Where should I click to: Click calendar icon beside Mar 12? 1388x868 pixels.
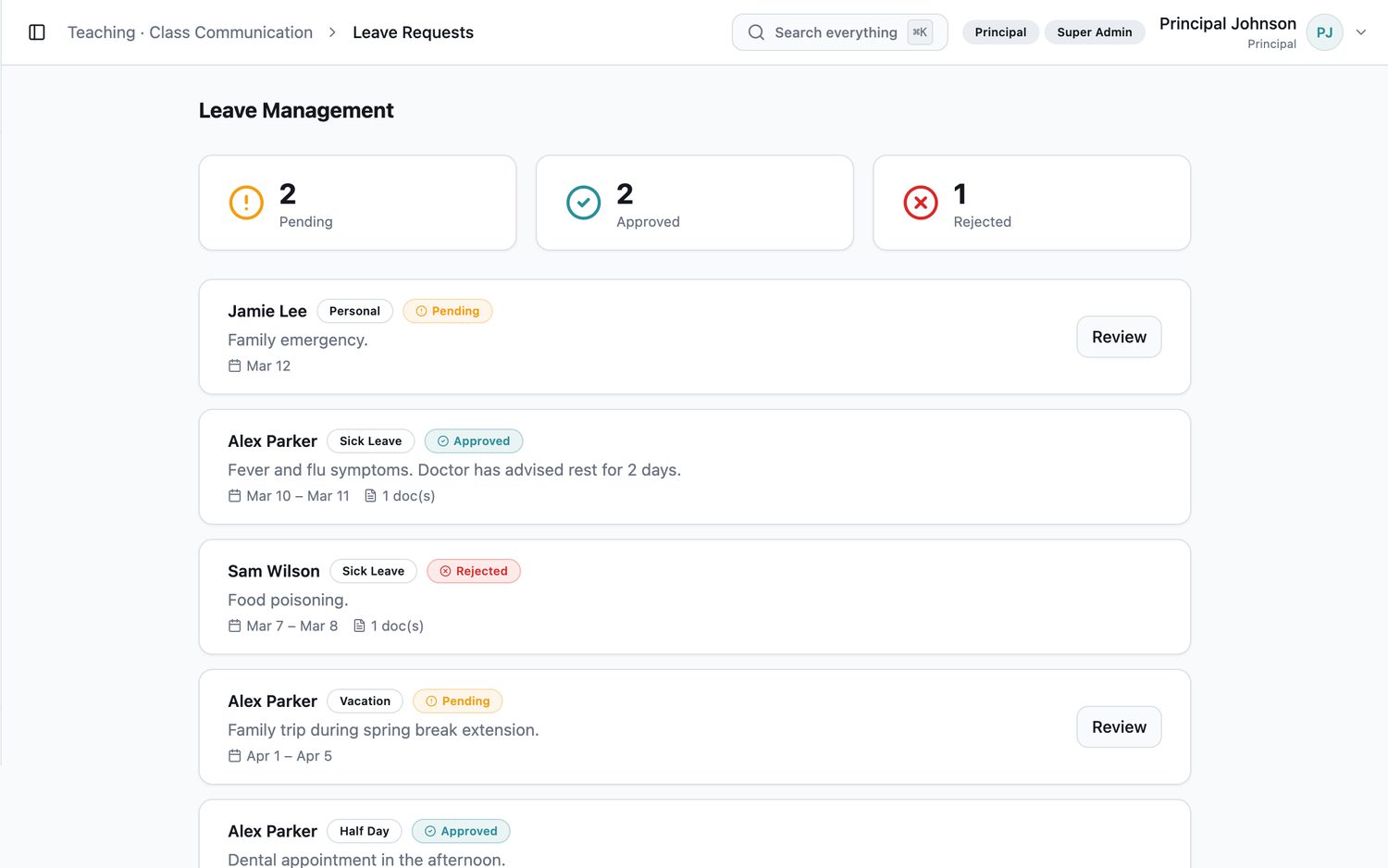point(235,366)
